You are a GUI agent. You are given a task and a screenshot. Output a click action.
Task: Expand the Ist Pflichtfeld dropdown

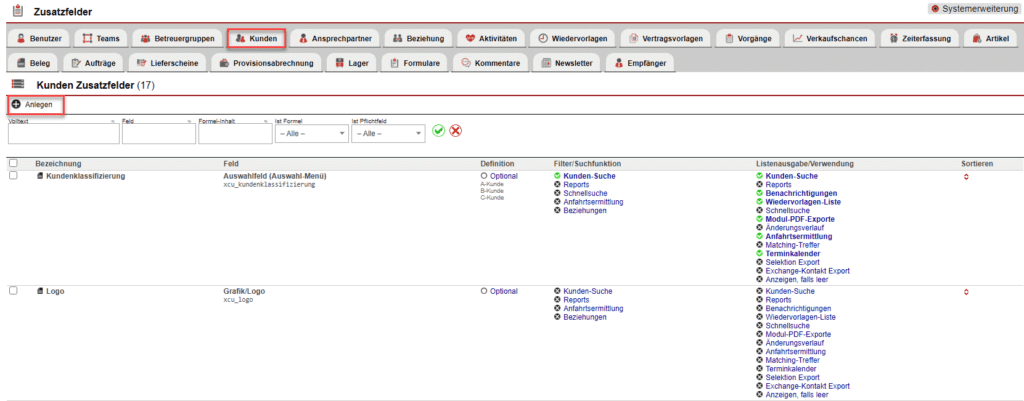coord(388,133)
